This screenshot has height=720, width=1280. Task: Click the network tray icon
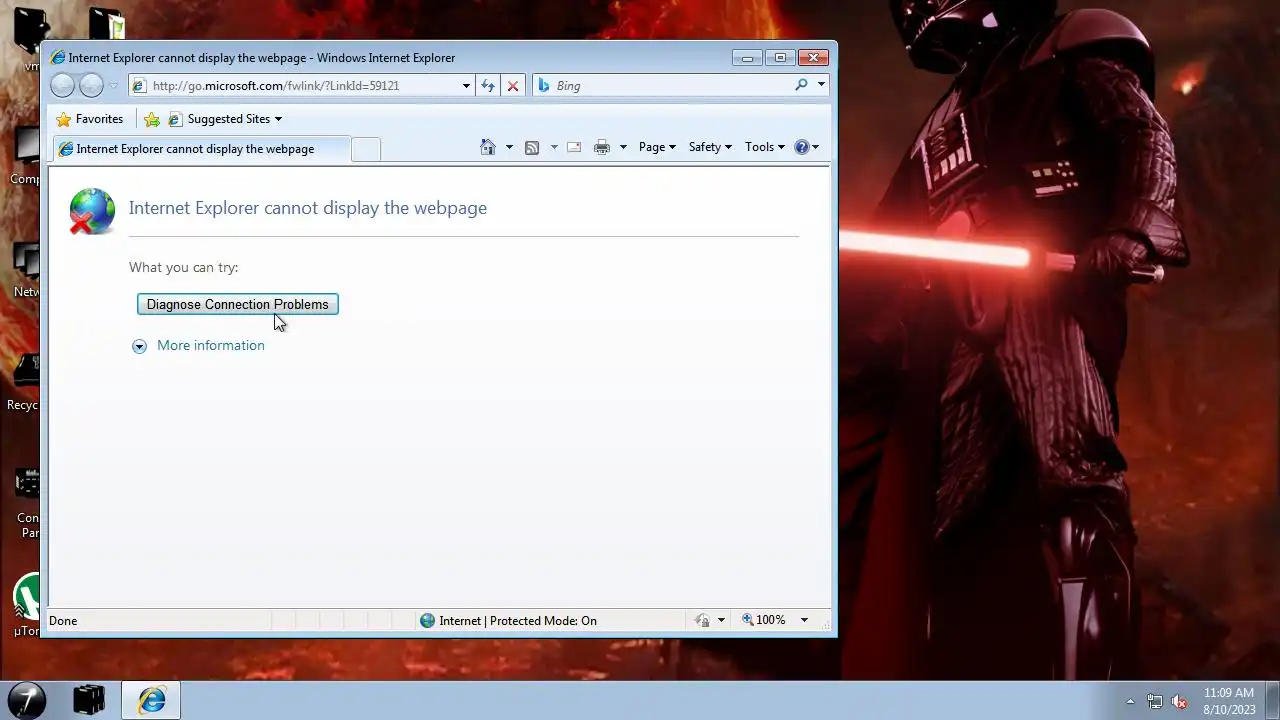[x=1155, y=701]
